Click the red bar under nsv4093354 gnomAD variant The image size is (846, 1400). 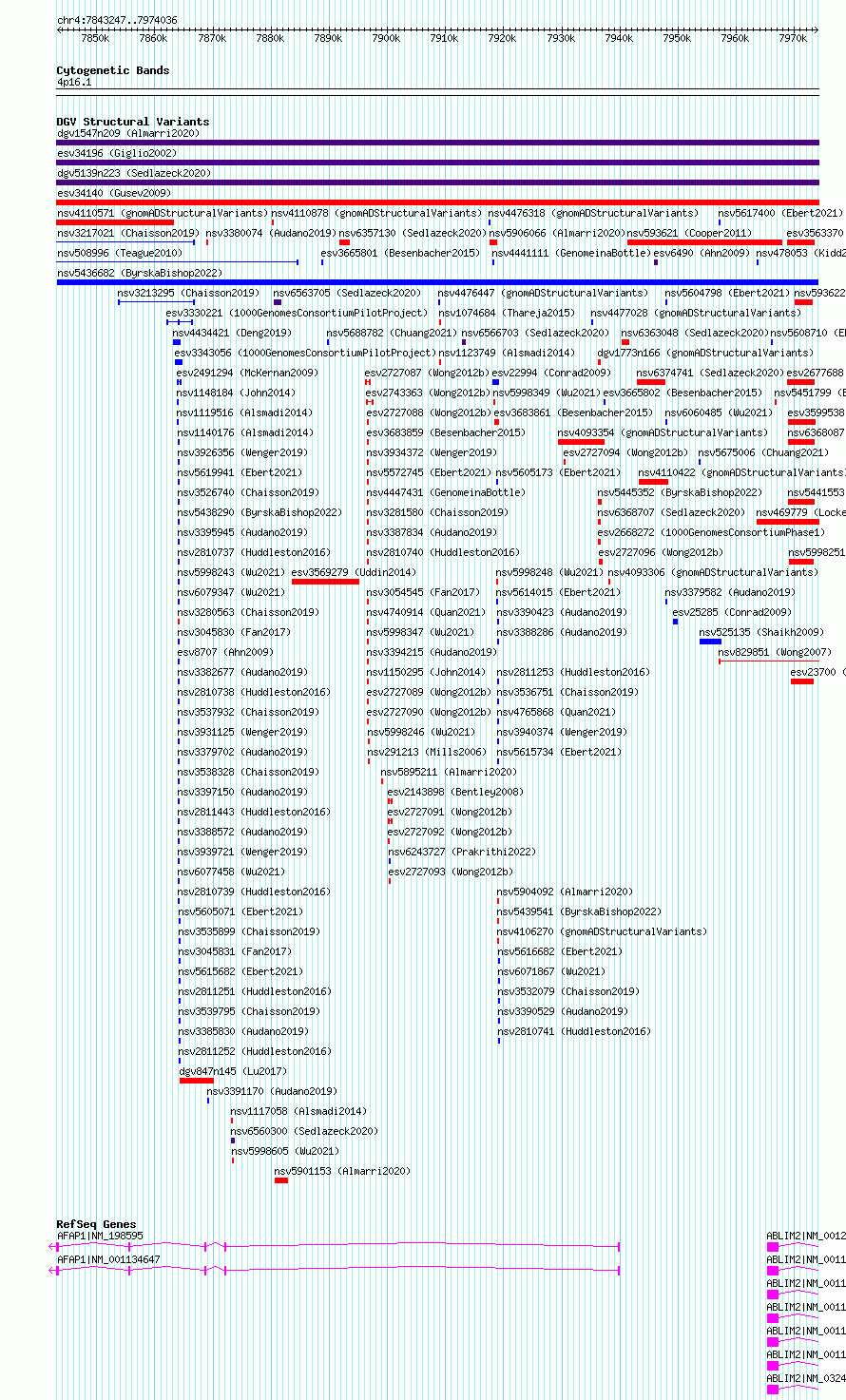[581, 442]
